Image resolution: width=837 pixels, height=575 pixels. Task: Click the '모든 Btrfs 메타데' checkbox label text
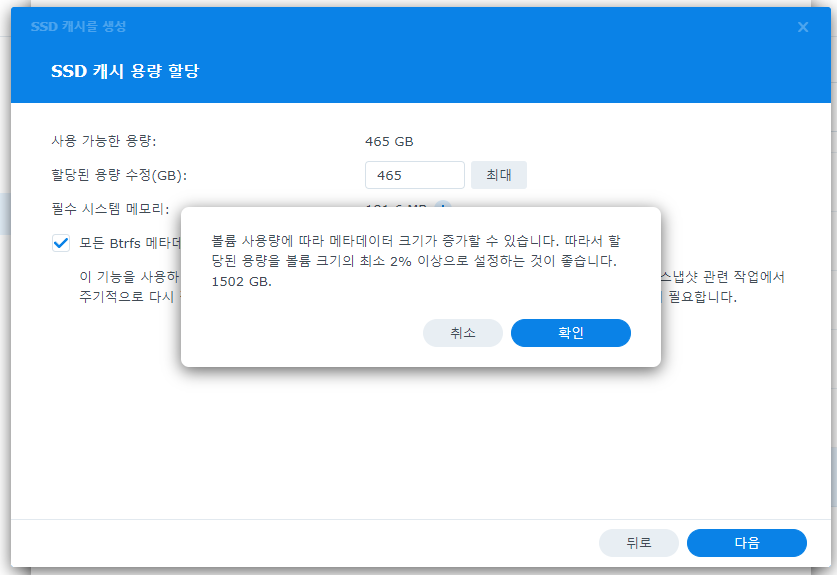click(x=130, y=243)
